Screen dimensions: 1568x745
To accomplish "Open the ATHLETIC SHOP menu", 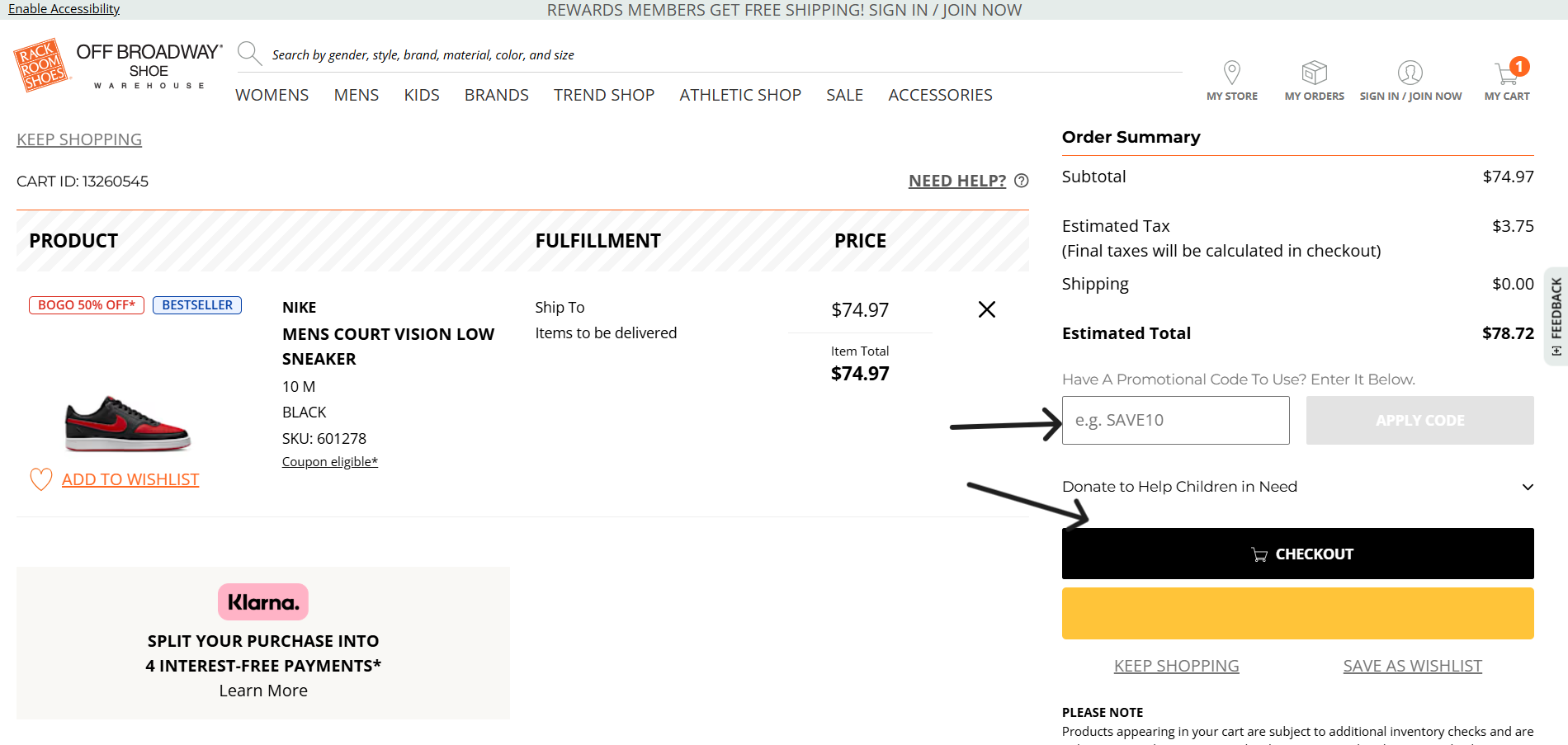I will click(739, 95).
